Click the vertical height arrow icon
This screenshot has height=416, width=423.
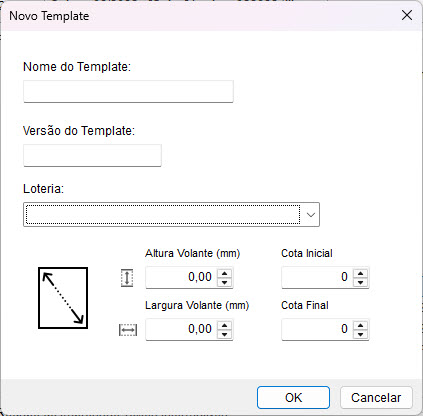point(127,278)
